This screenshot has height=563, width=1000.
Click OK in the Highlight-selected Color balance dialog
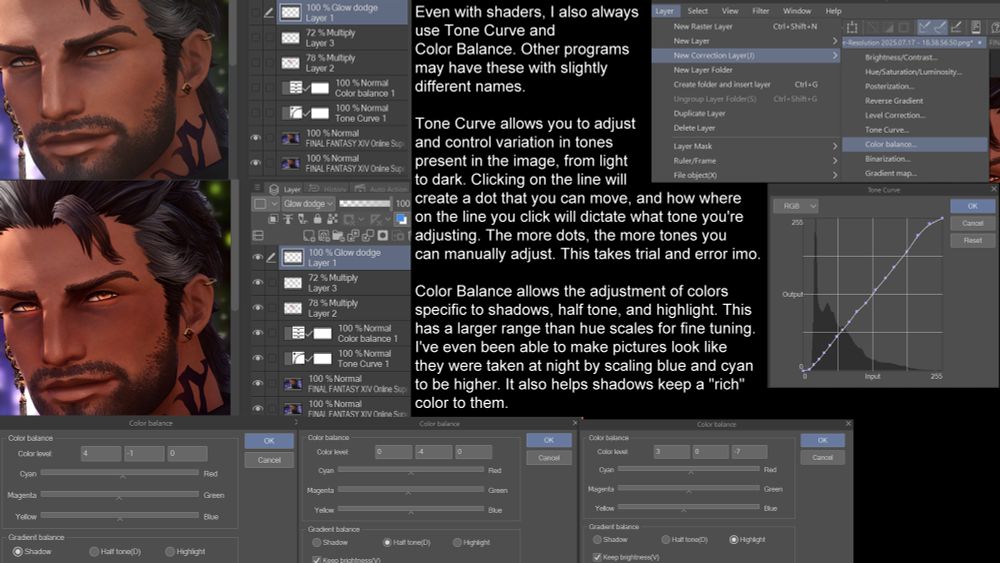pos(823,440)
